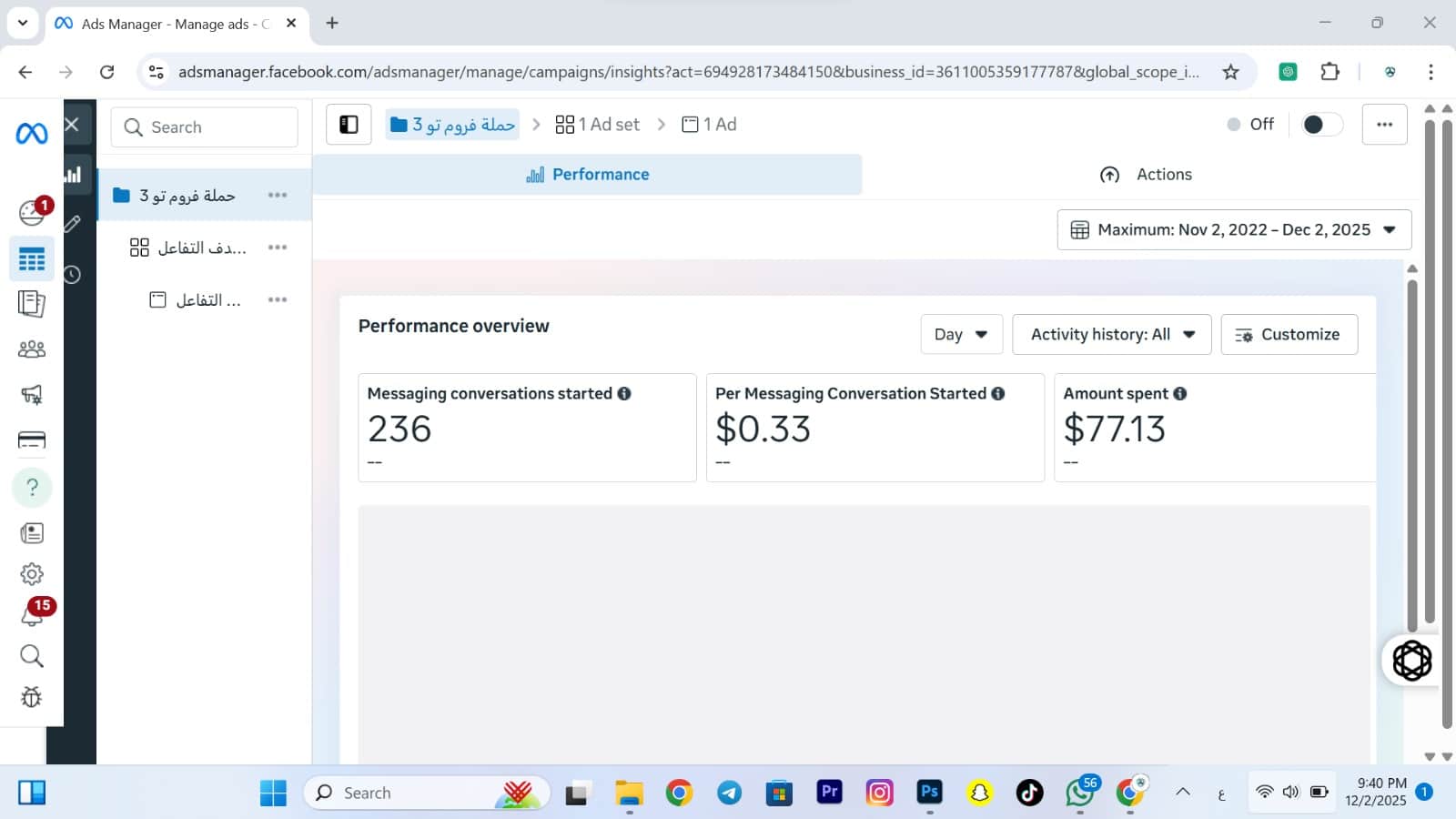Click the Meta logo icon
This screenshot has width=1456, height=819.
click(x=32, y=134)
